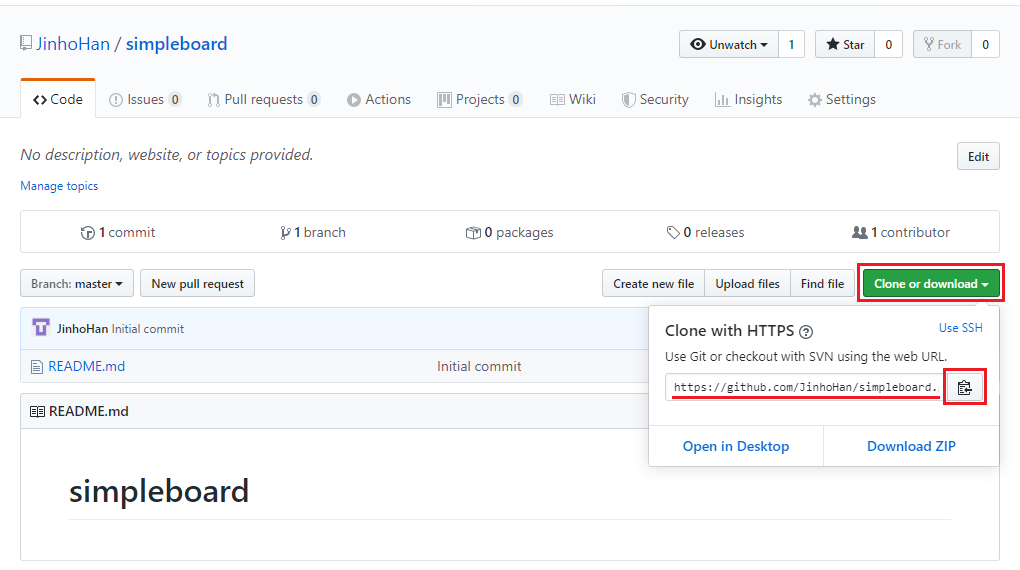Click Open in Desktop
This screenshot has width=1020, height=570.
736,446
